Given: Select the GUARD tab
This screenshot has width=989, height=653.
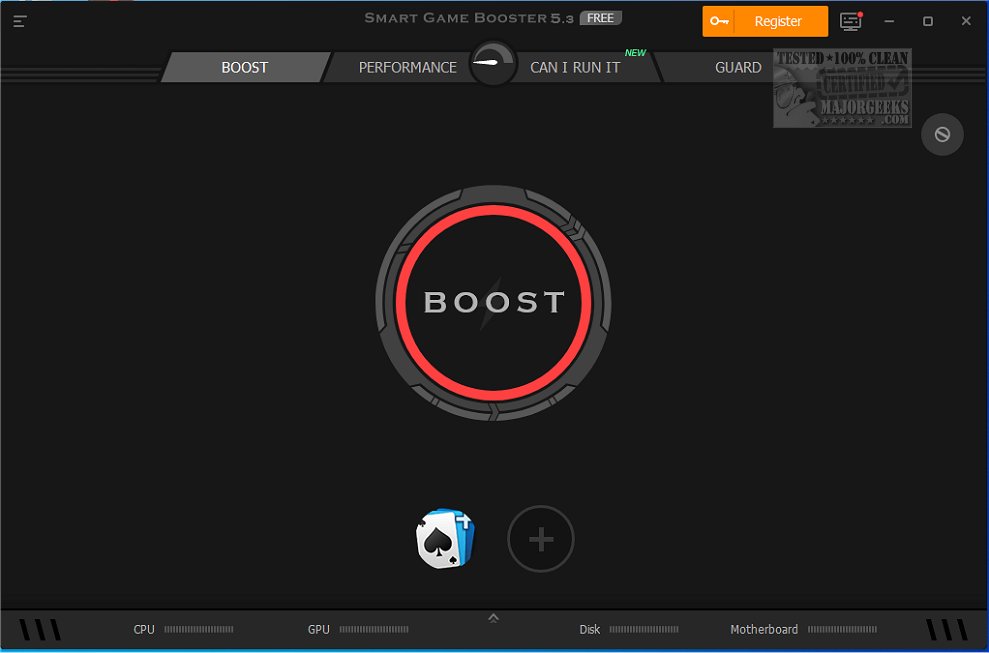Looking at the screenshot, I should point(738,66).
